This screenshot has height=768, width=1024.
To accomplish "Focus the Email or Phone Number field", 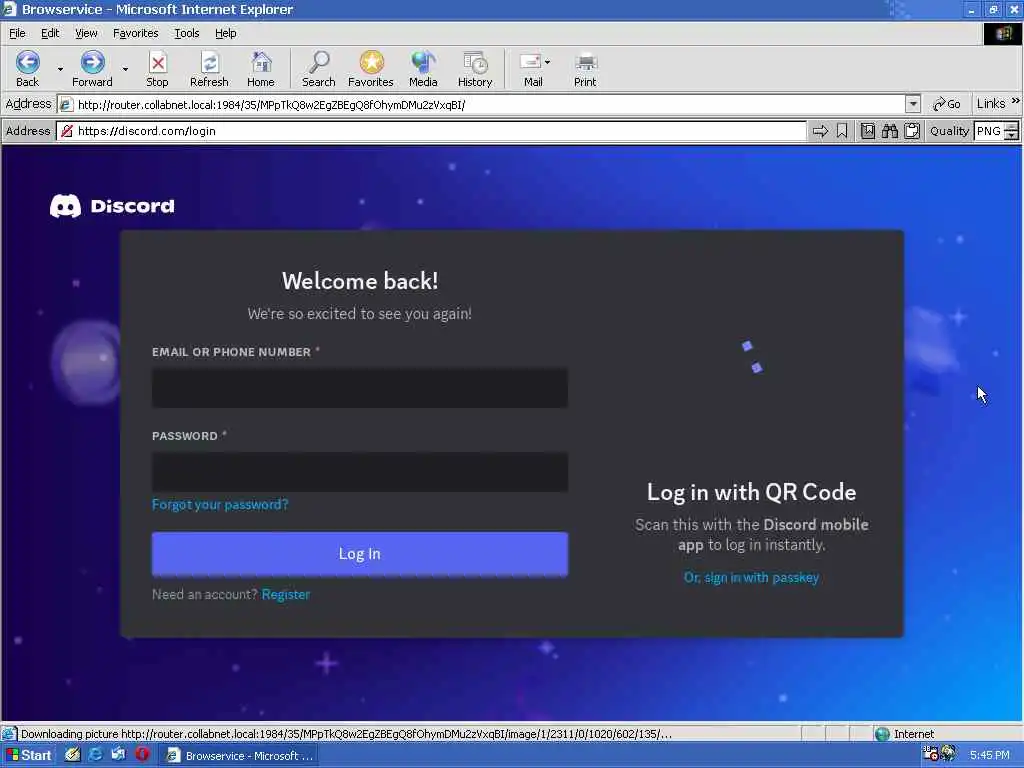I will click(360, 388).
